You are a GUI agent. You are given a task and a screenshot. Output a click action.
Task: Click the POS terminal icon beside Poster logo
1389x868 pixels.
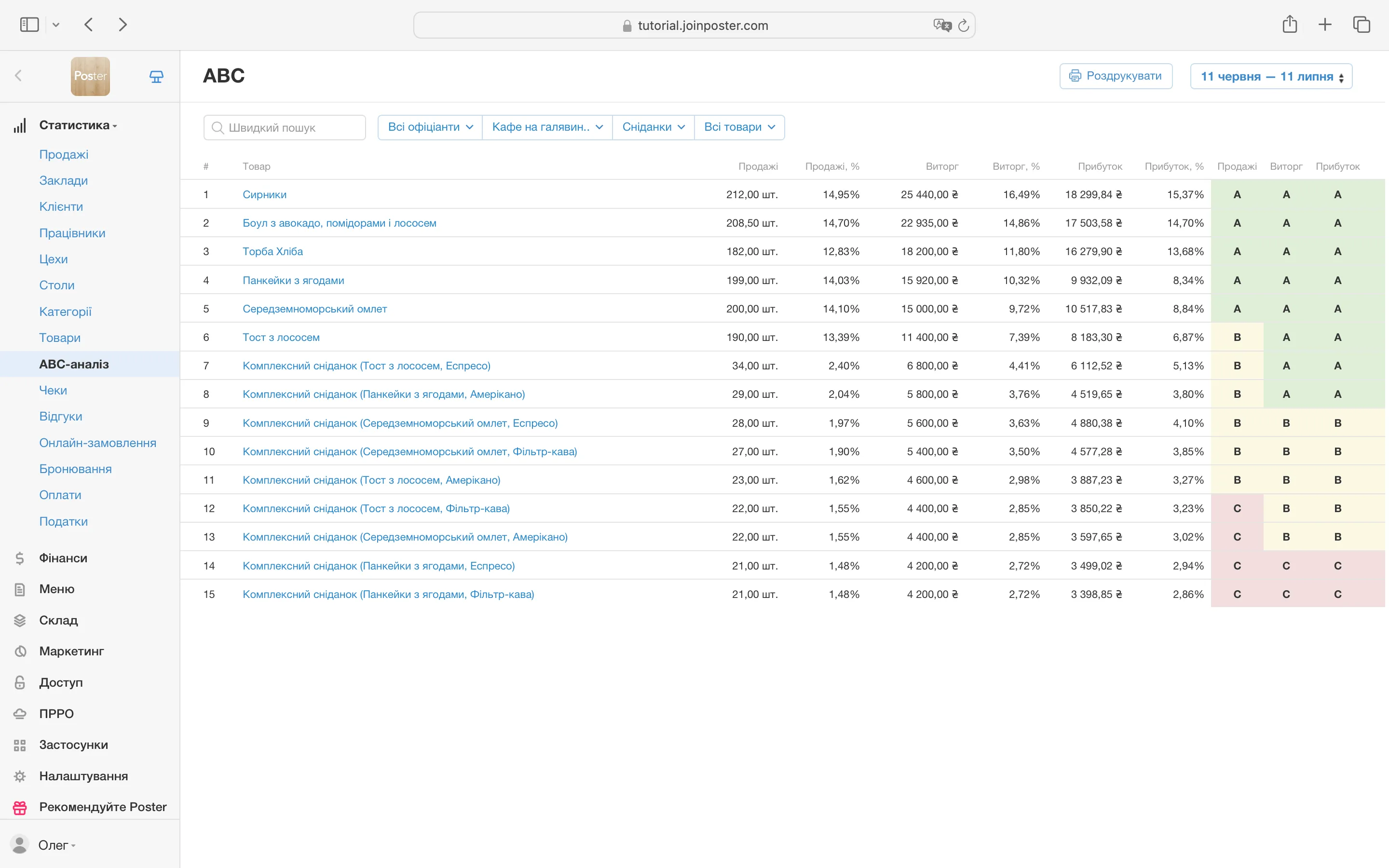point(156,76)
